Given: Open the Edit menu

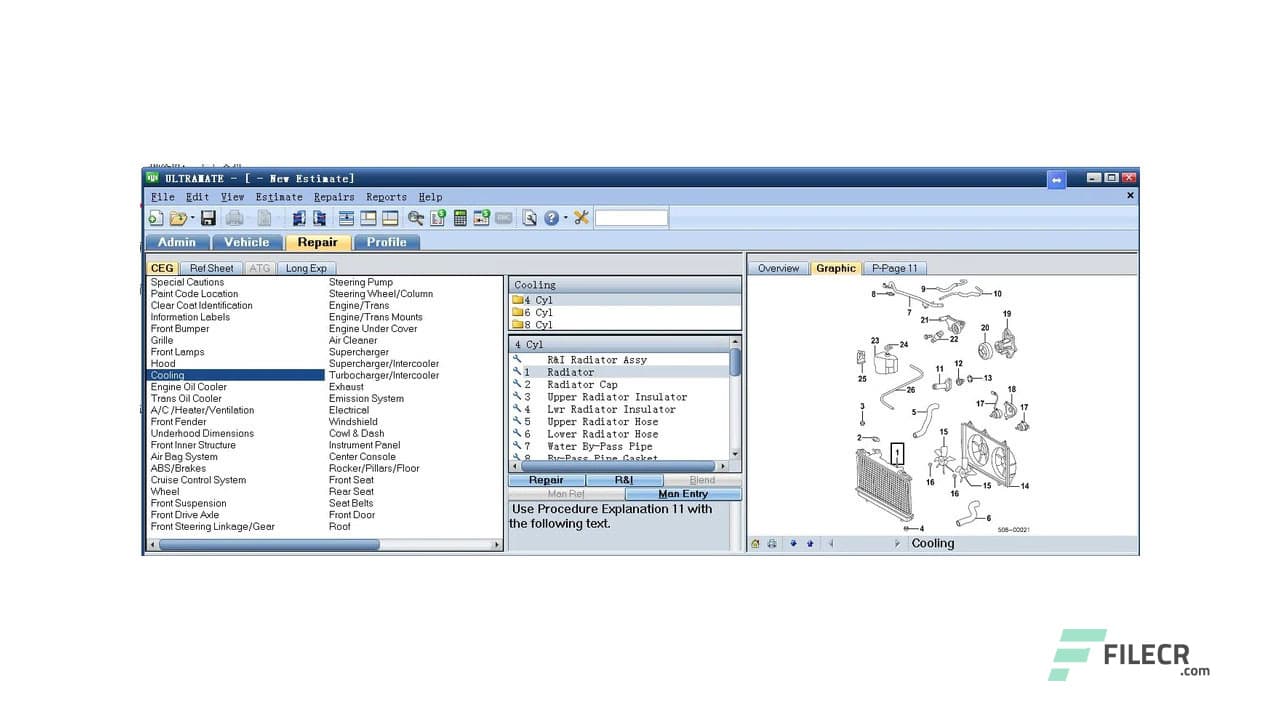Looking at the screenshot, I should point(197,197).
